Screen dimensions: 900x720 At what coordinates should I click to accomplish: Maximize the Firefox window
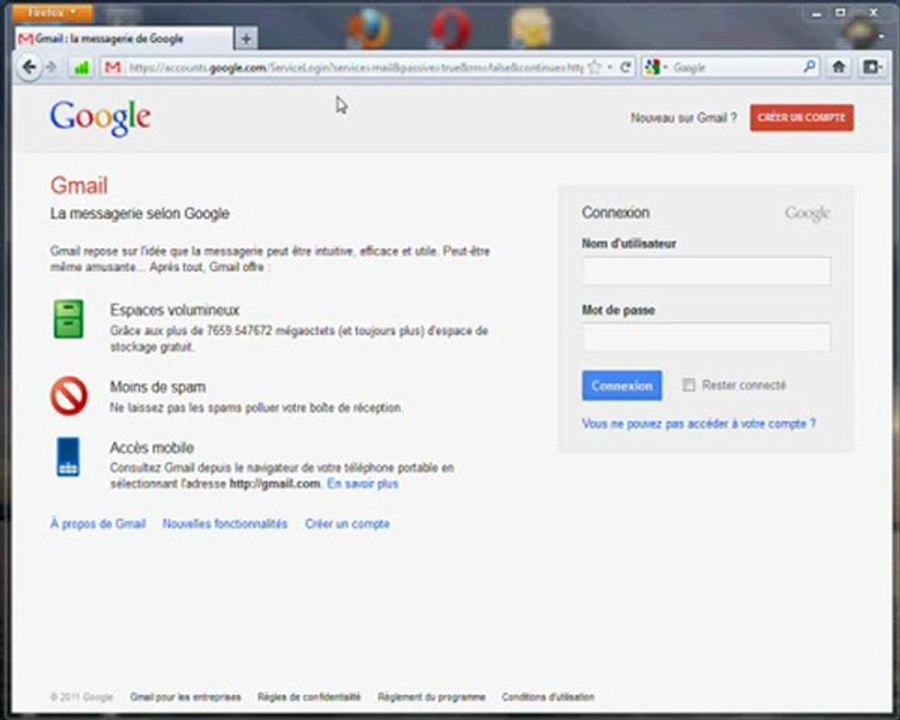840,13
